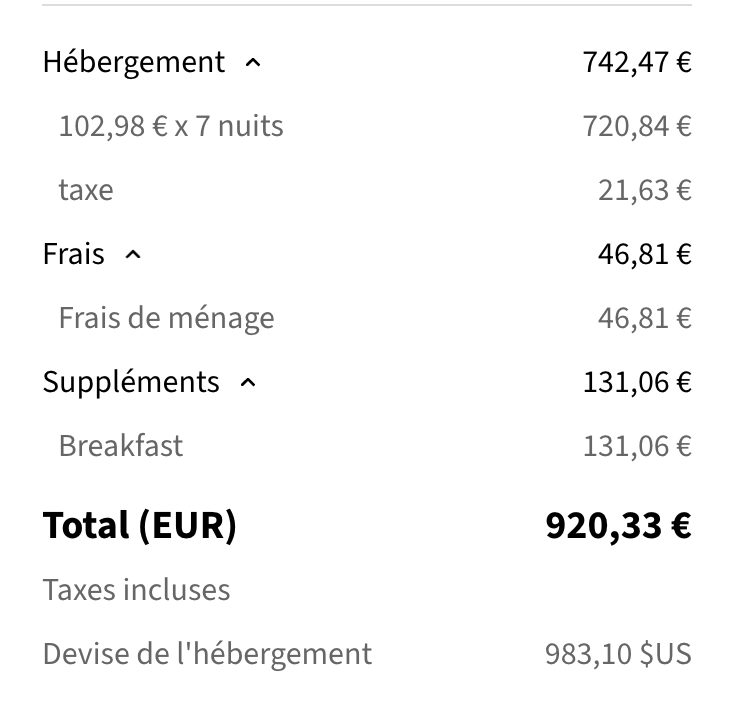Click the taxe line item label
Viewport: 736px width, 704px height.
coord(86,190)
